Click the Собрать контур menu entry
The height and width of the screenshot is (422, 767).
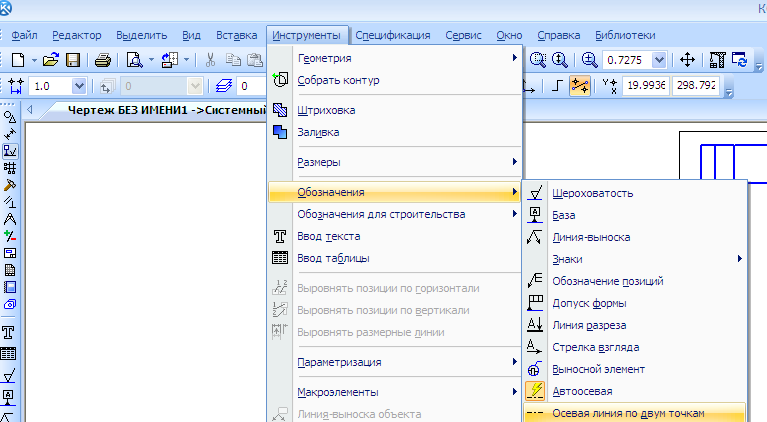click(394, 80)
